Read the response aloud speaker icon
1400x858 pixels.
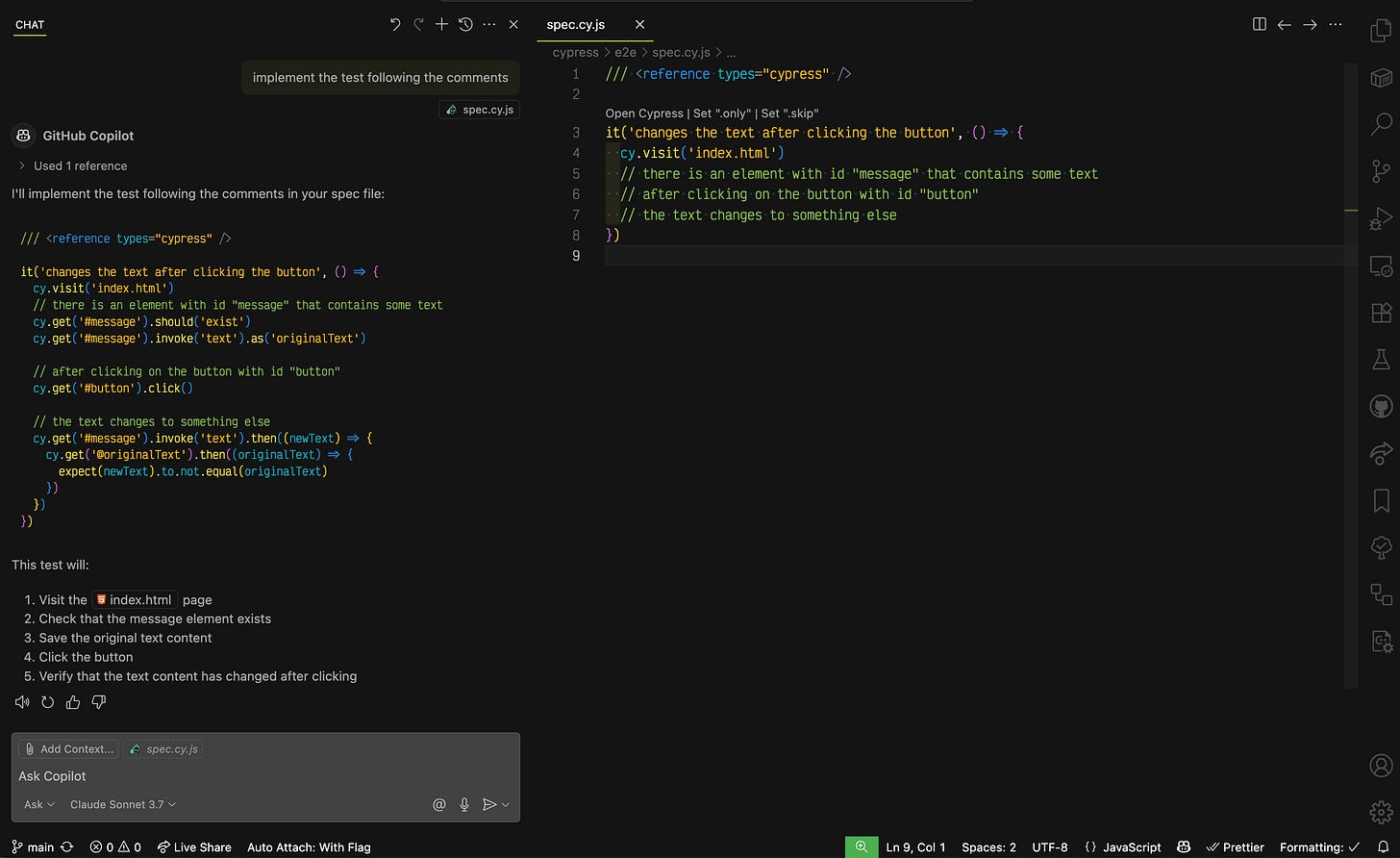pos(22,702)
